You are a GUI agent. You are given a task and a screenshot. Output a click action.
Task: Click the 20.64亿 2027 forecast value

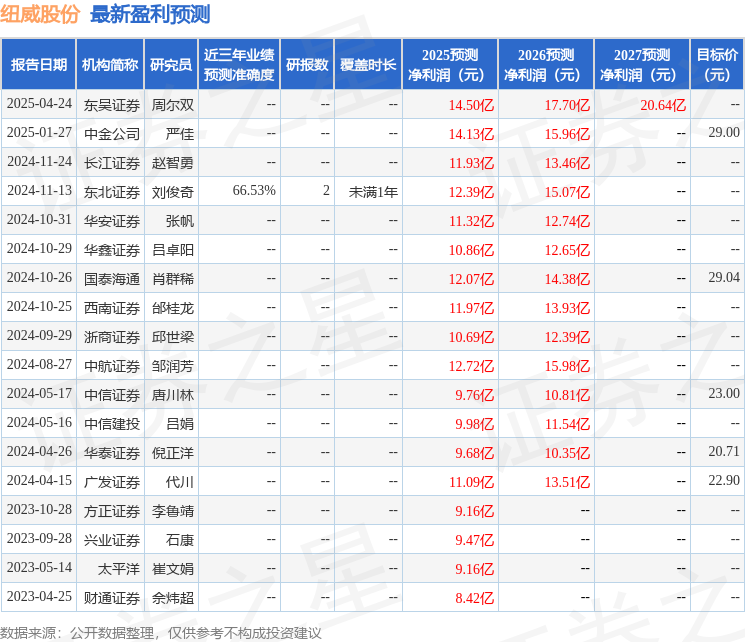point(663,105)
